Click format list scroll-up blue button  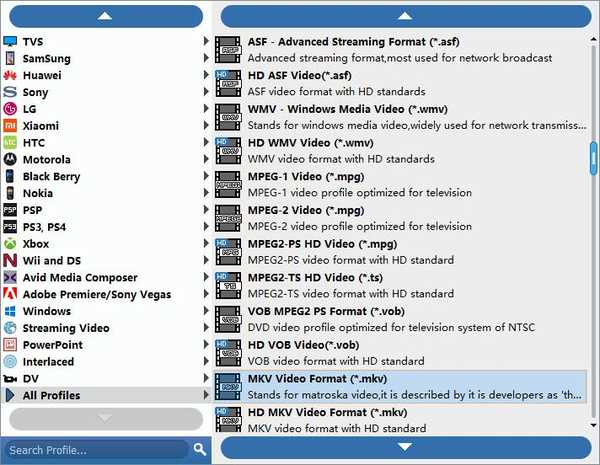(x=406, y=16)
